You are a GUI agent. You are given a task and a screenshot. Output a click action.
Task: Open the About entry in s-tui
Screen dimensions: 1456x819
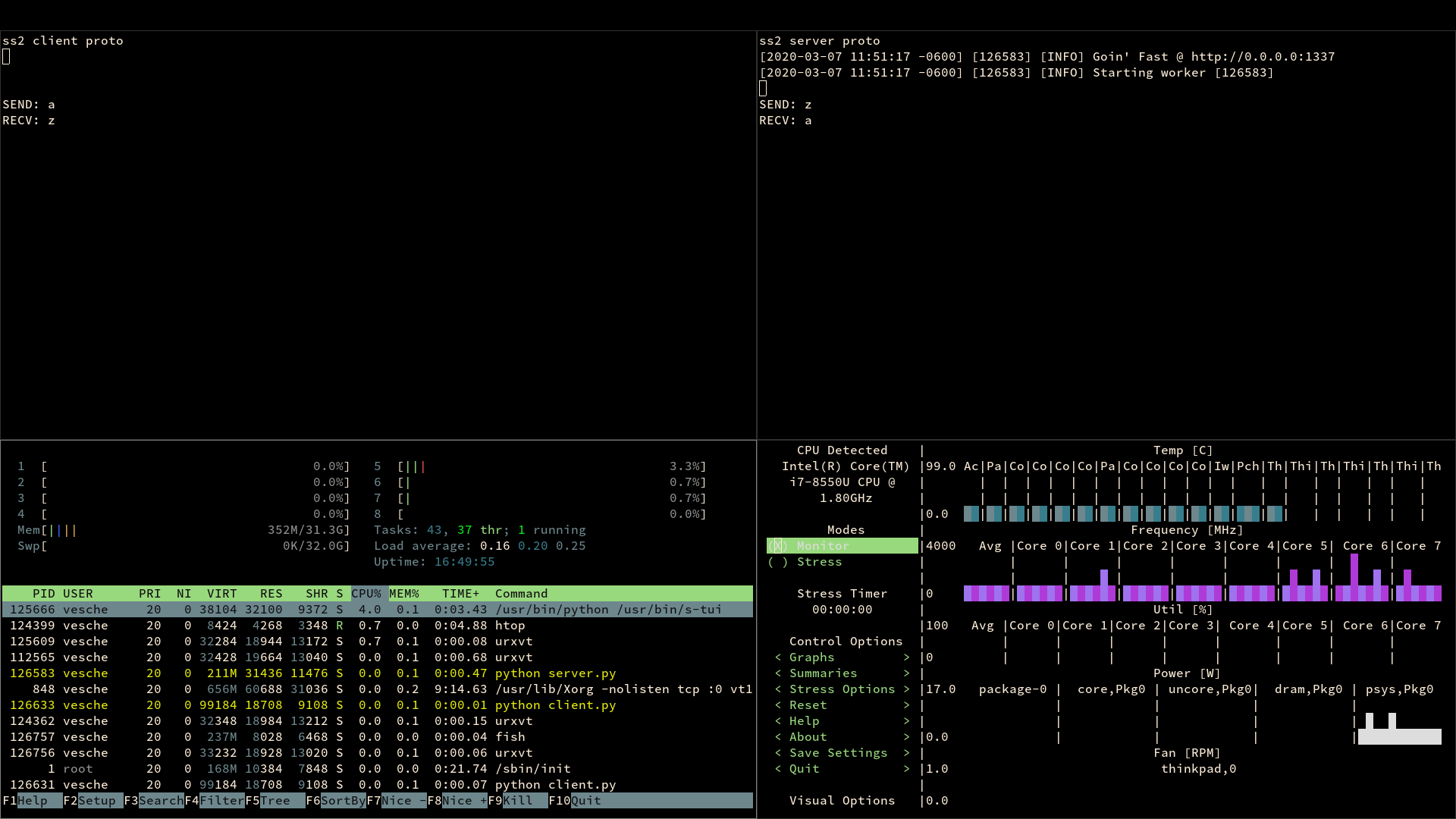808,737
